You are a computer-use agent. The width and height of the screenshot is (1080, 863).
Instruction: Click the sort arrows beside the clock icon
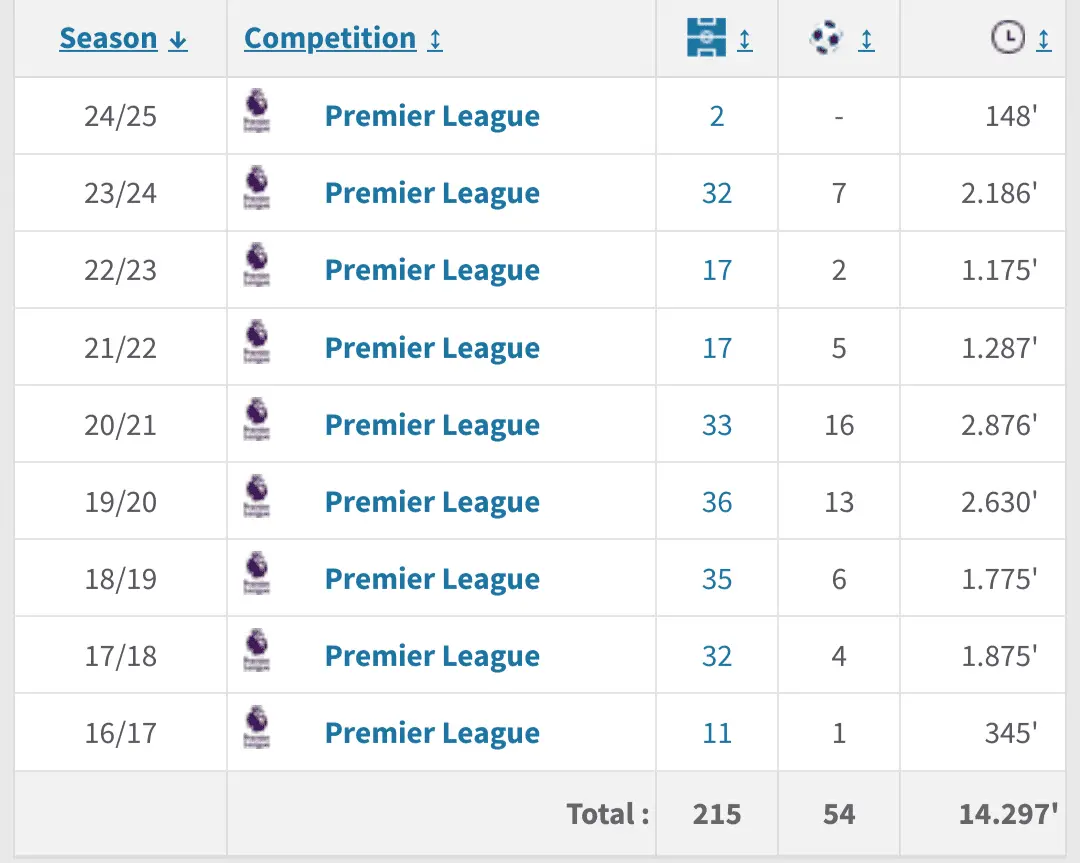pos(1044,40)
